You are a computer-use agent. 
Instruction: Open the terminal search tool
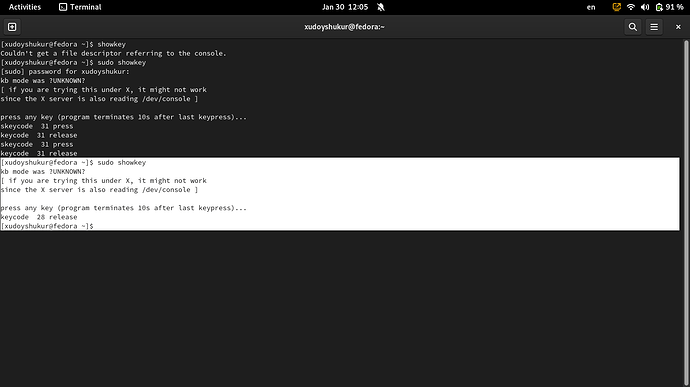[x=632, y=27]
